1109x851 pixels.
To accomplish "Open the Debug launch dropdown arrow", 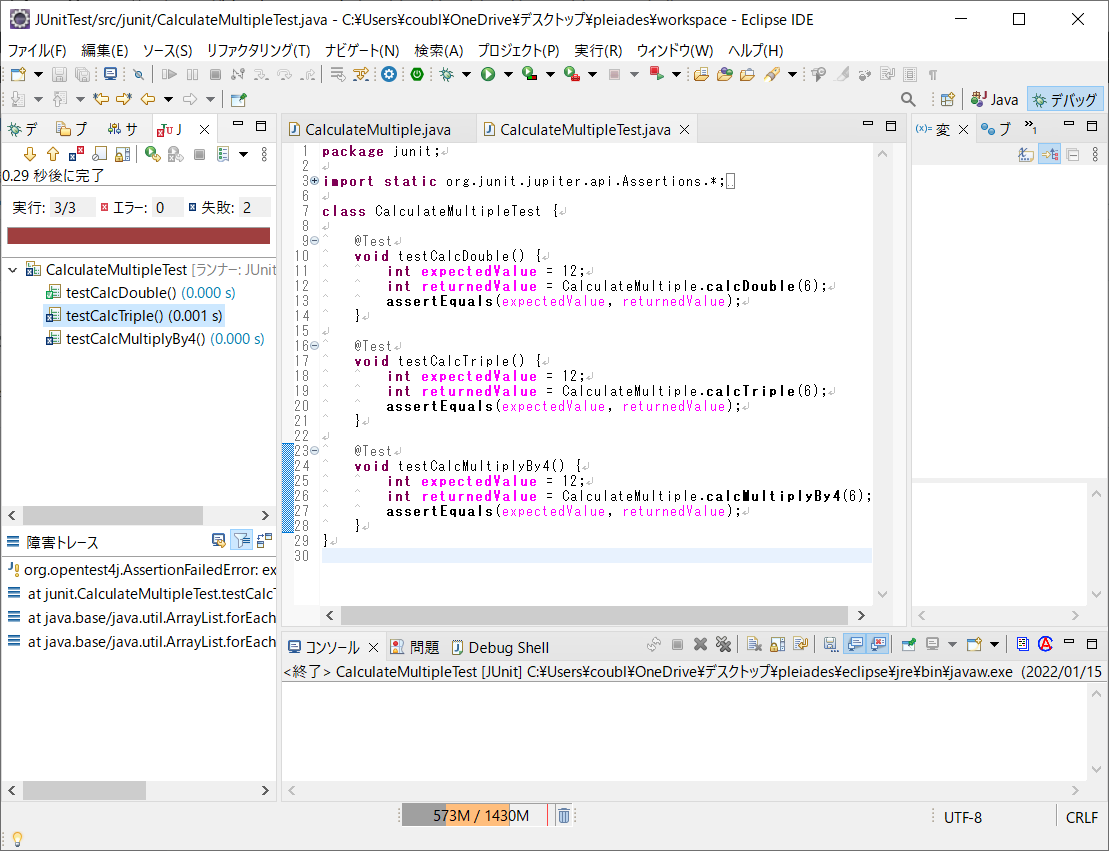I will point(466,74).
